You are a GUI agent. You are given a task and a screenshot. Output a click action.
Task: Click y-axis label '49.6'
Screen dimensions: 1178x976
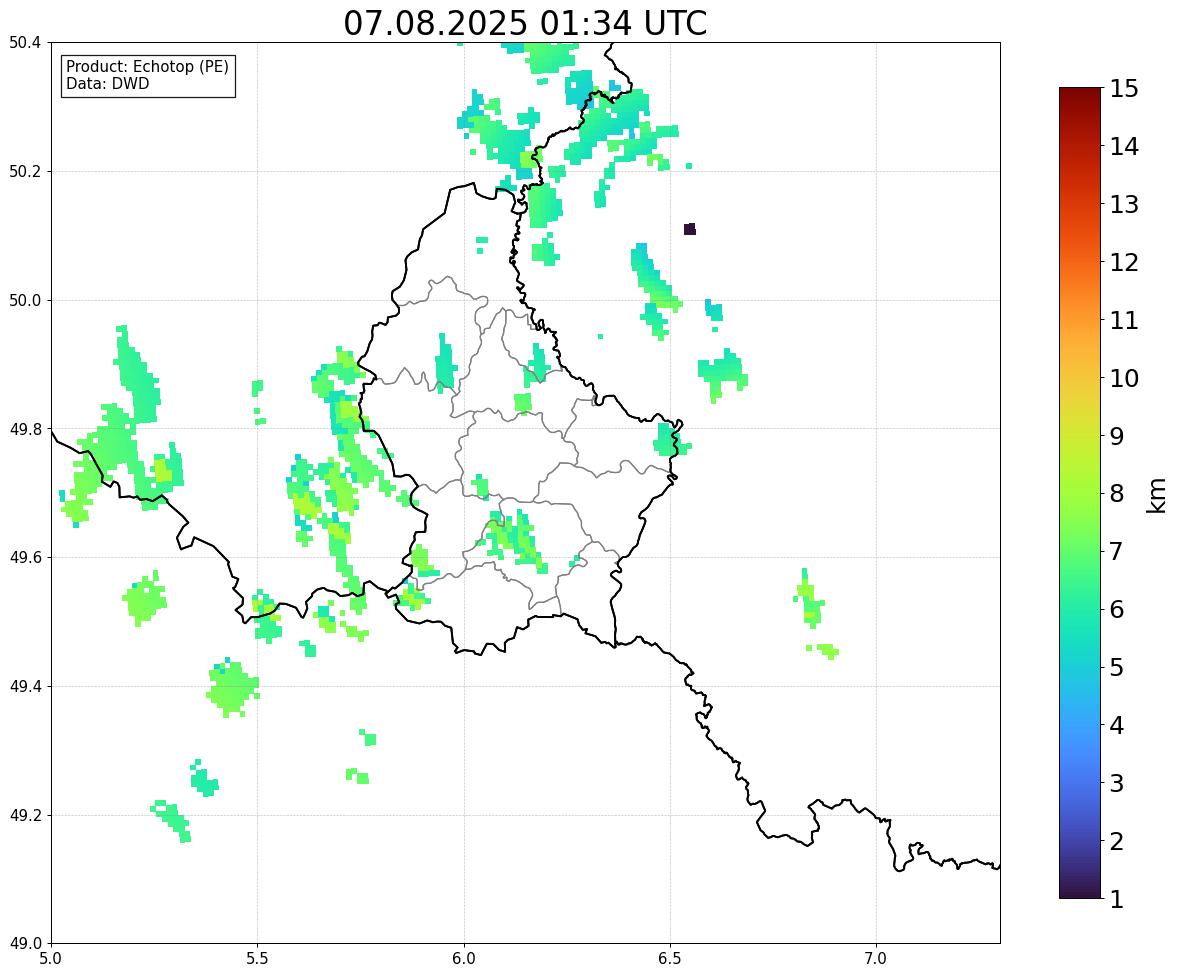pyautogui.click(x=25, y=557)
